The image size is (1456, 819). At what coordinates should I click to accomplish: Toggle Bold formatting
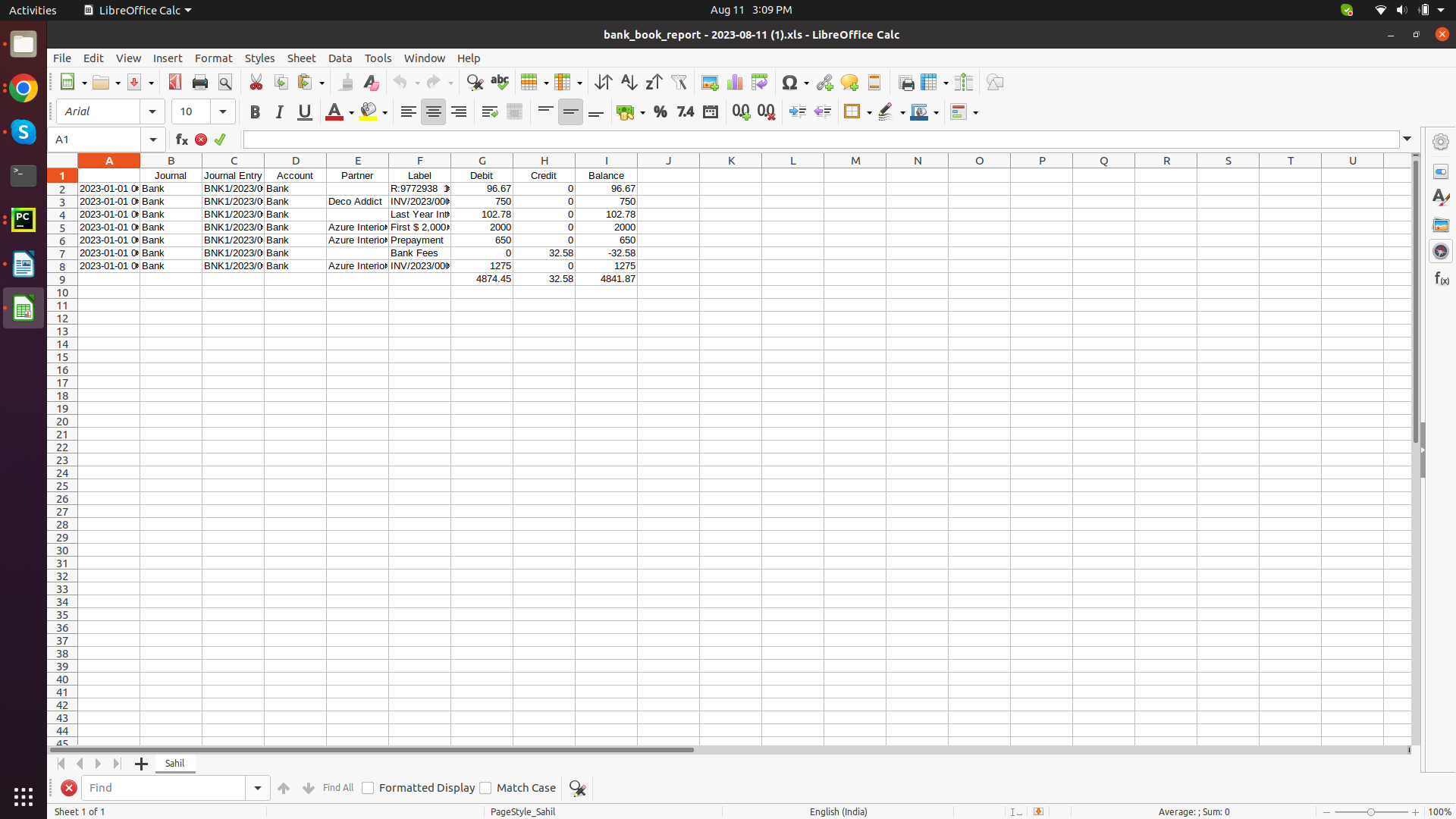point(255,112)
